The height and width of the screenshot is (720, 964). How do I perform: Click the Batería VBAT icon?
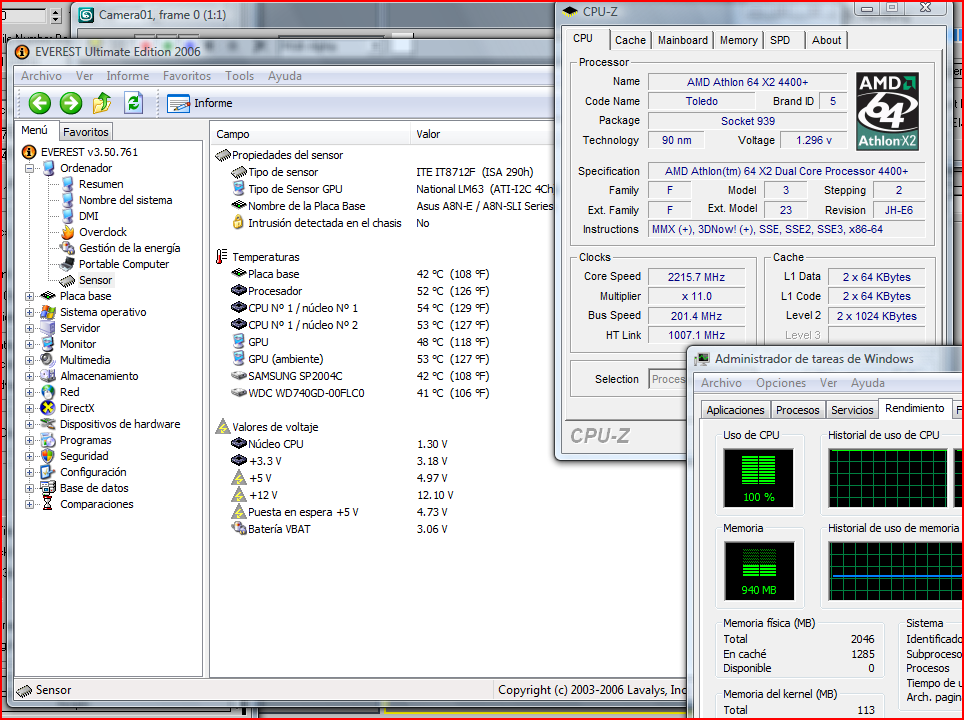[239, 528]
